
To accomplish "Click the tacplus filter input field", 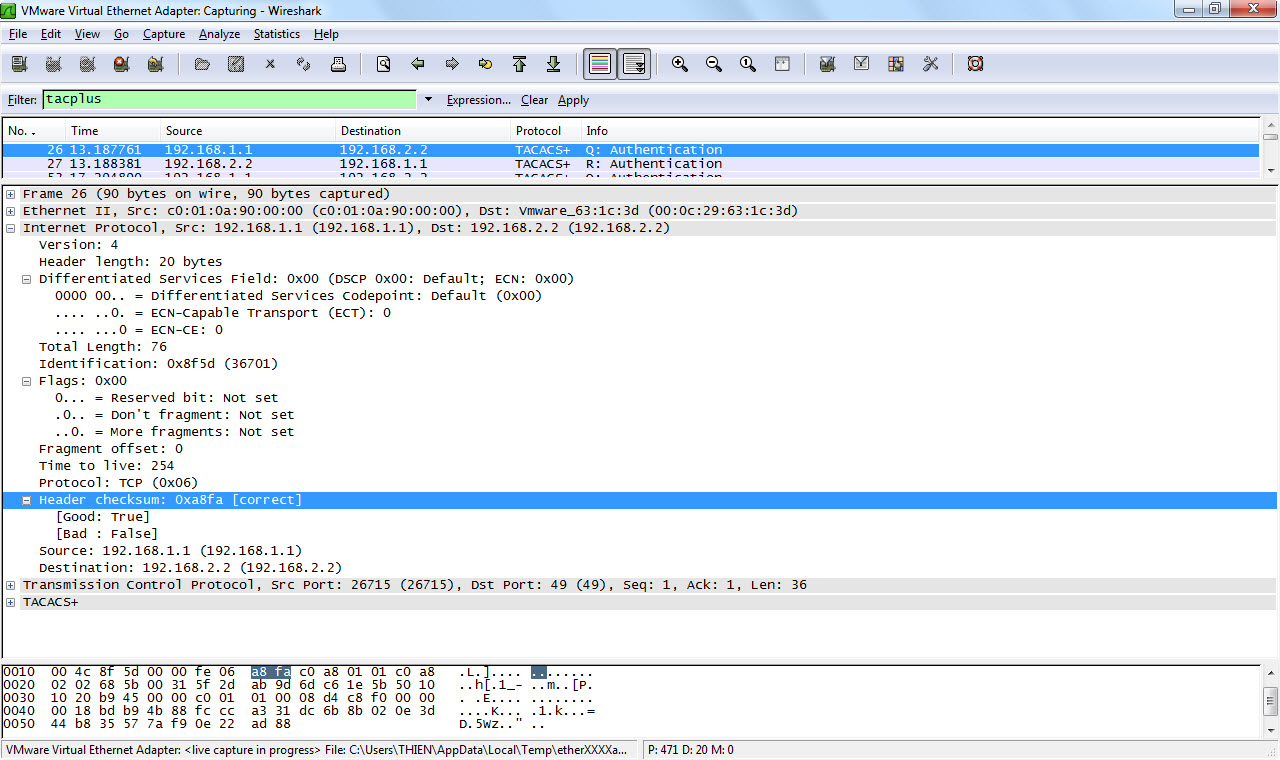I will (228, 100).
